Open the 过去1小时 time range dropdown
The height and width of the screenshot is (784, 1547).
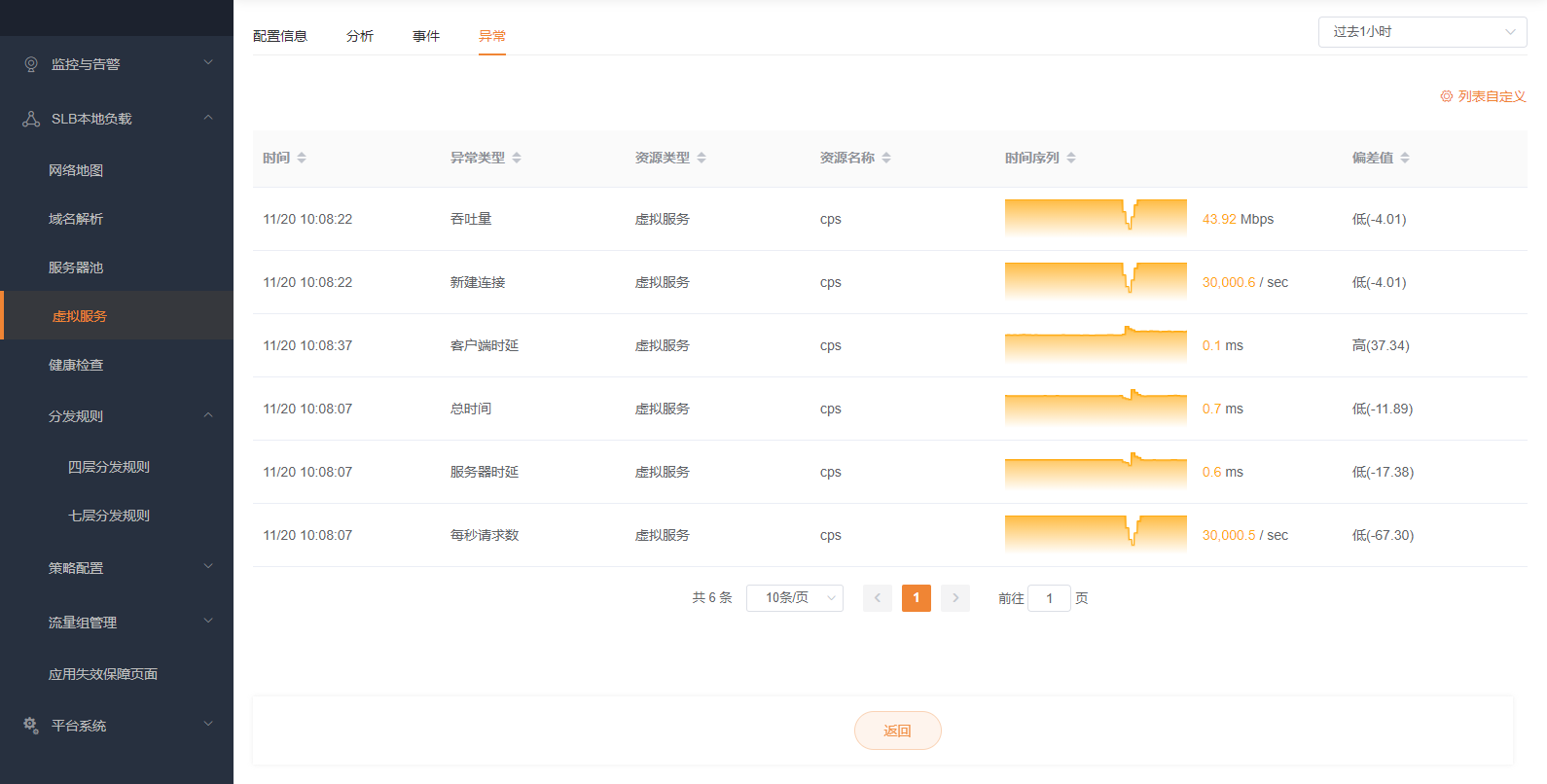[1421, 32]
